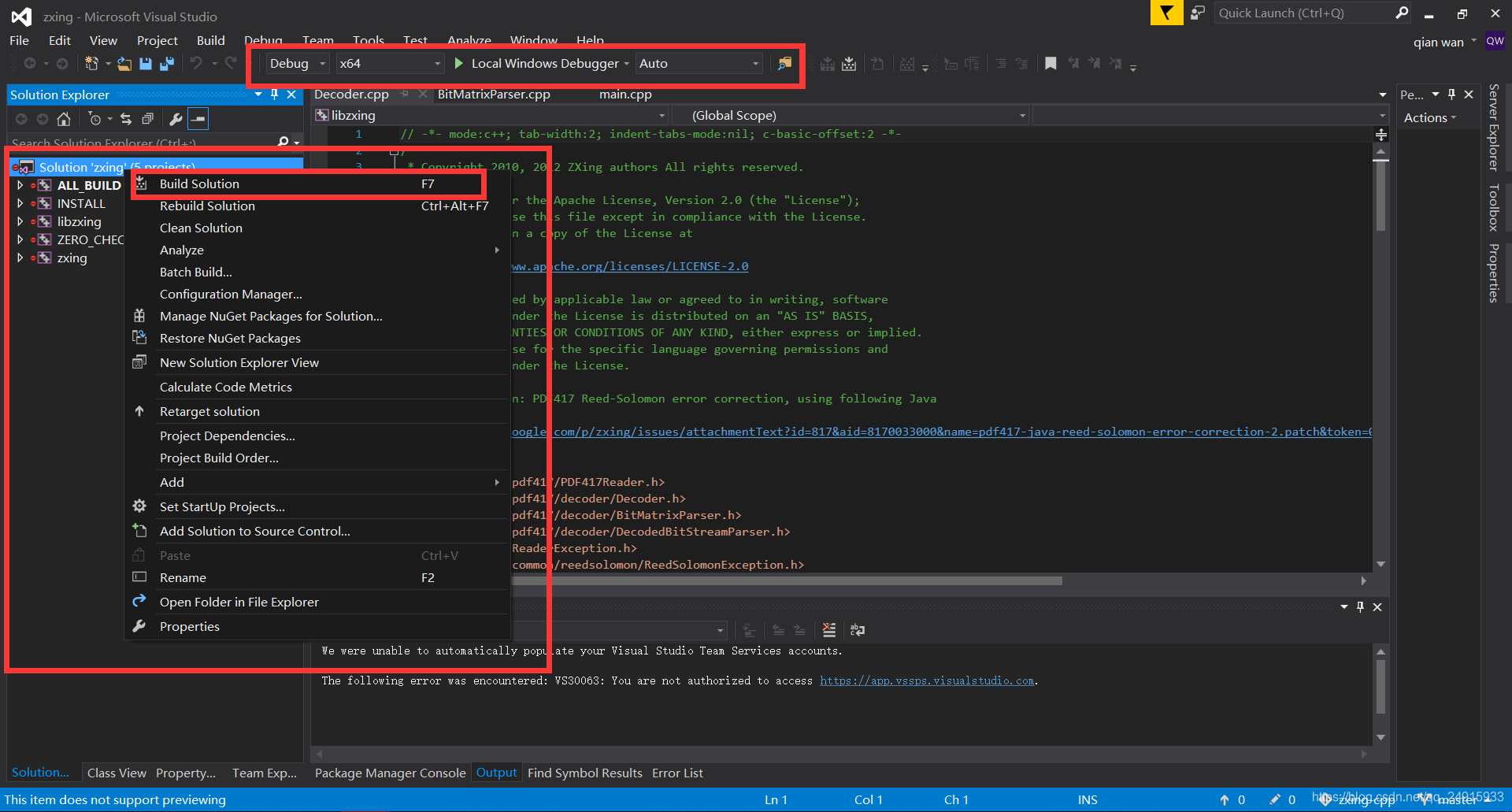
Task: Open the Class View tab
Action: click(x=117, y=773)
